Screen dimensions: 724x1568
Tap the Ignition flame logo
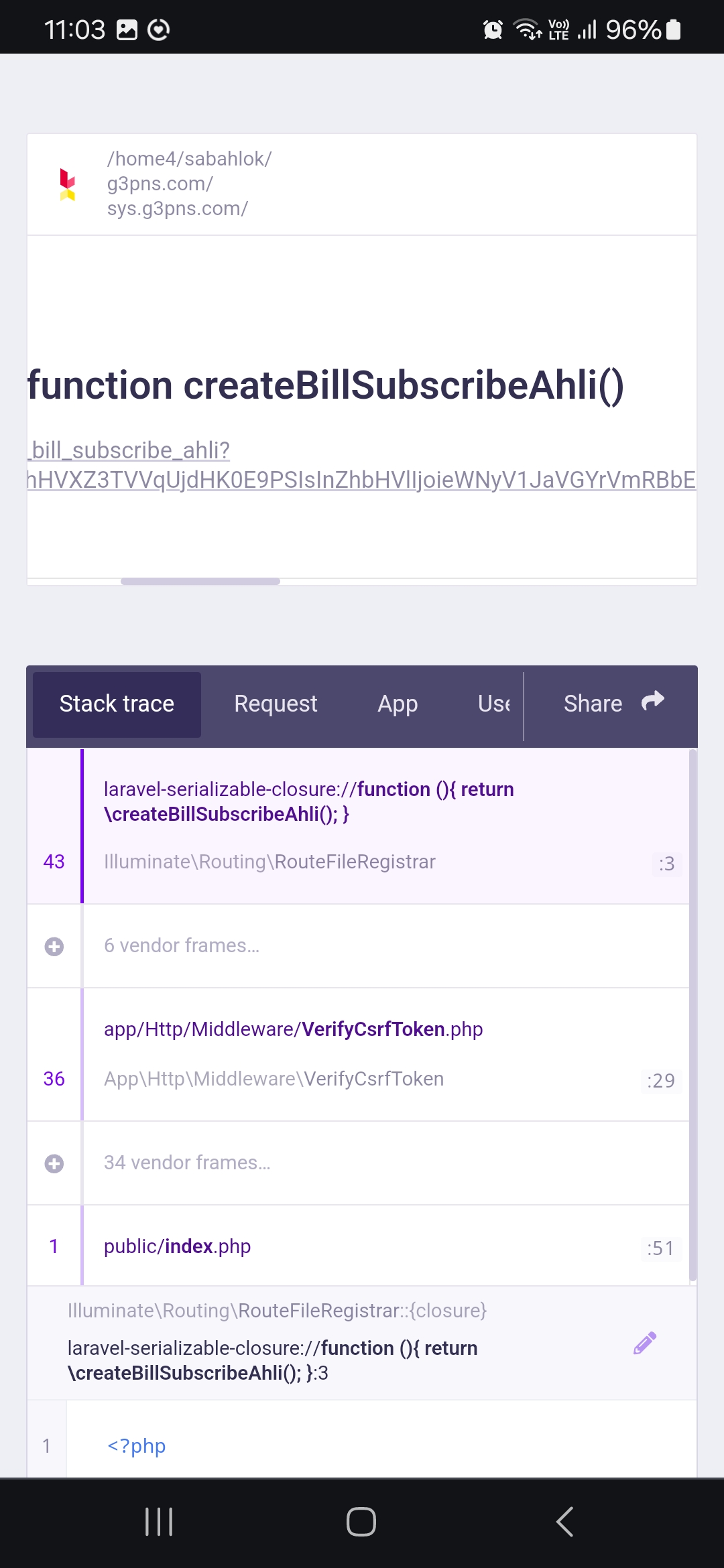[68, 184]
